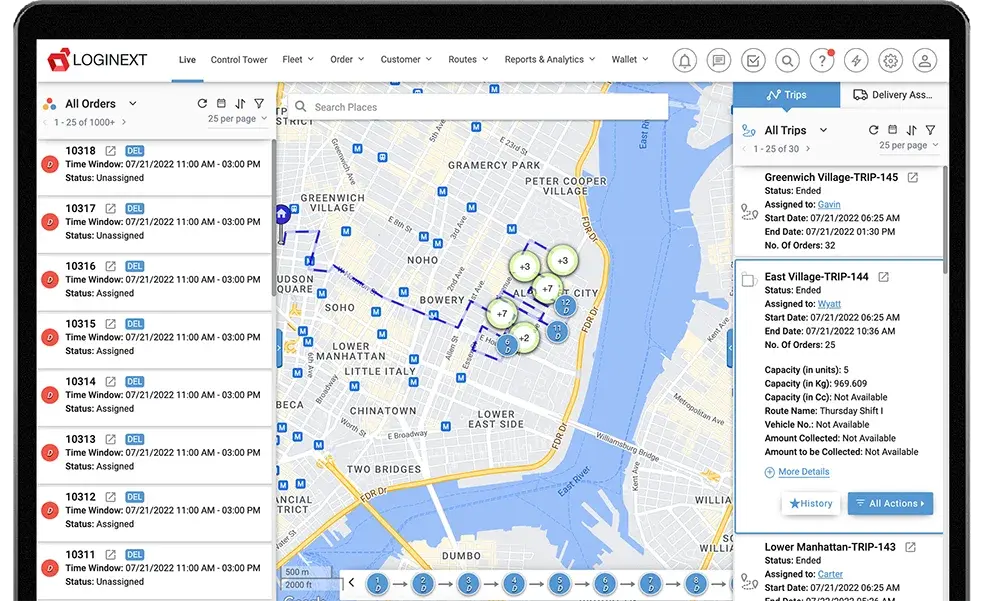Click the chat messages icon in header

pos(719,61)
